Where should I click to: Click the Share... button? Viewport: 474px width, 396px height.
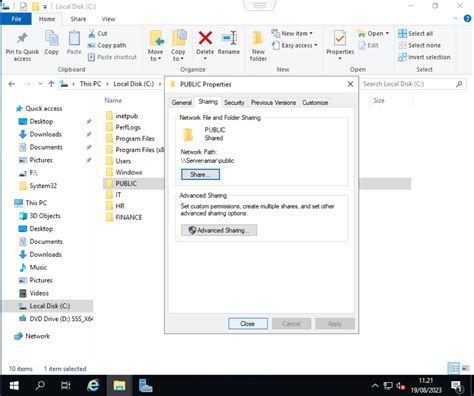[200, 174]
